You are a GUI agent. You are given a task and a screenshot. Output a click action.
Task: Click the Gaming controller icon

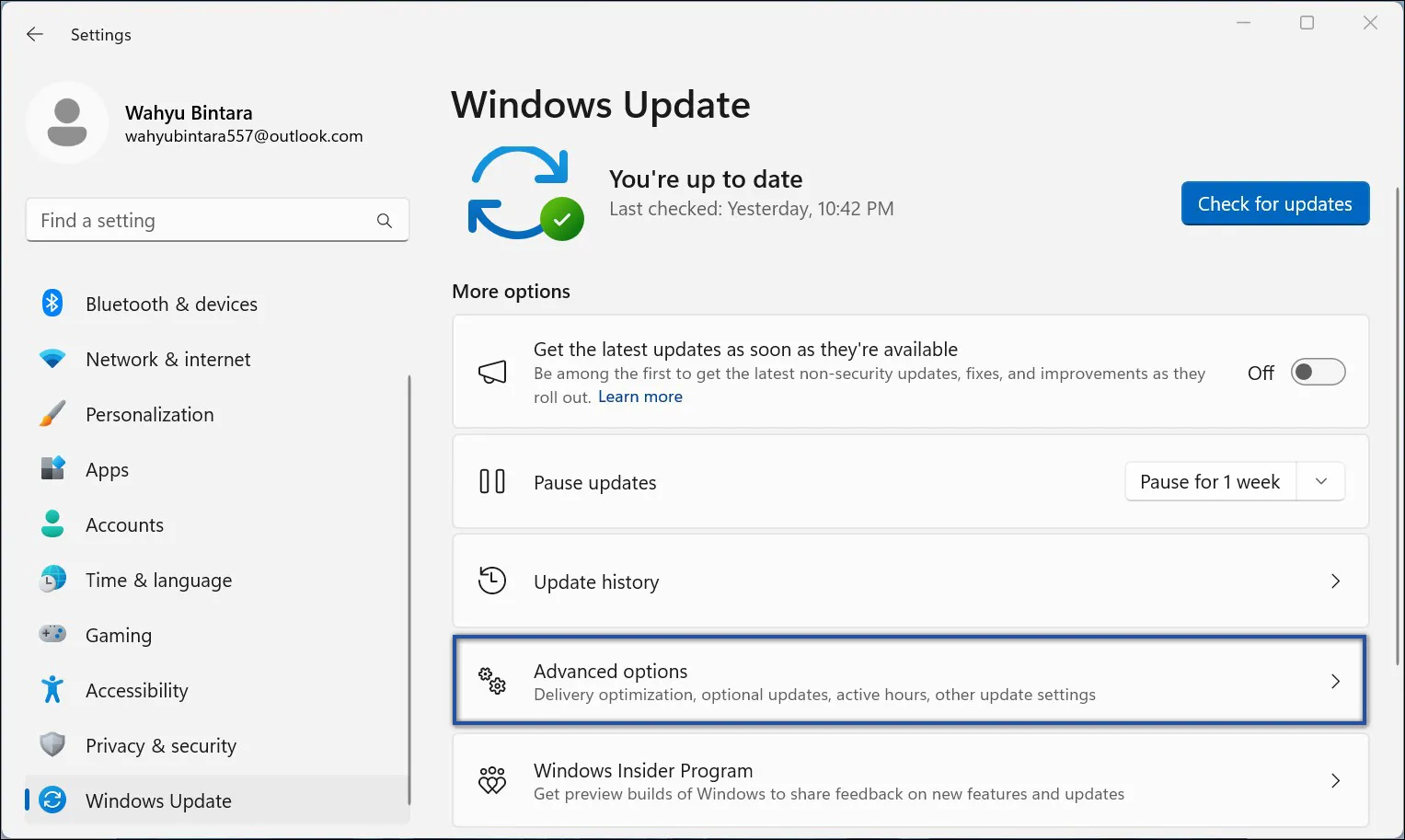52,635
